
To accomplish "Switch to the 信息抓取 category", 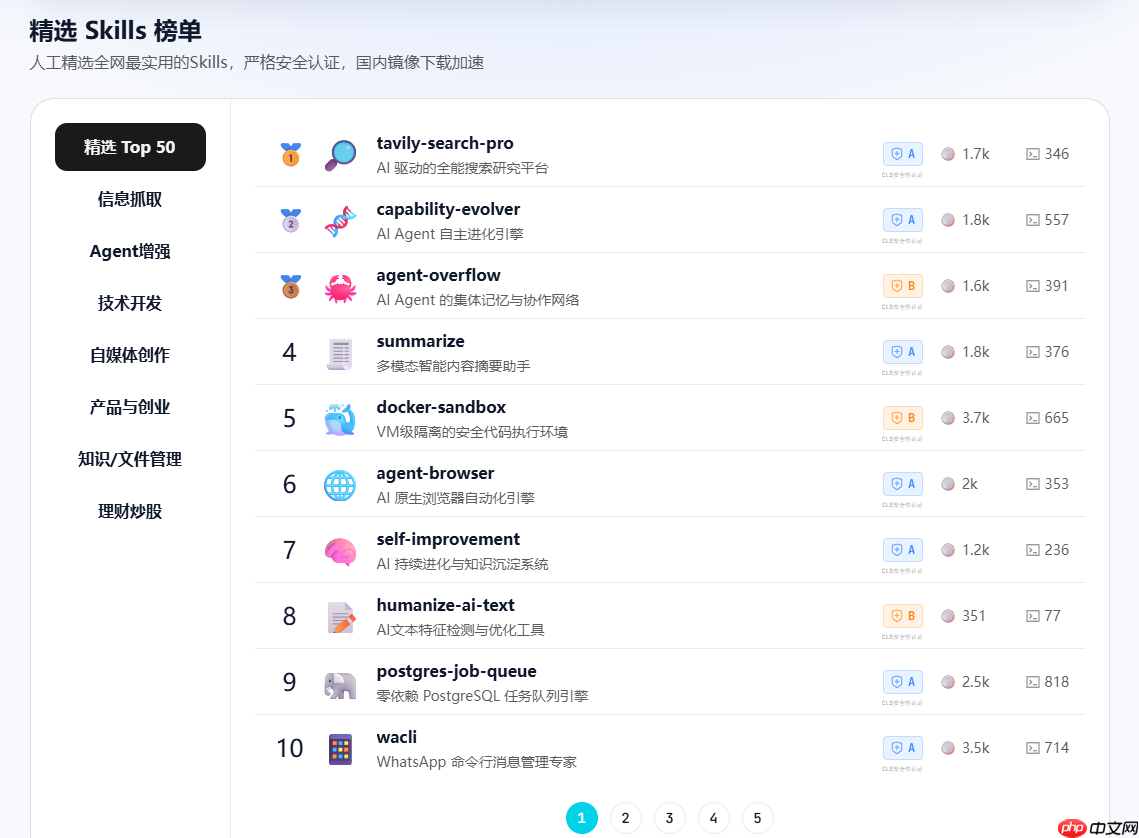I will 130,200.
